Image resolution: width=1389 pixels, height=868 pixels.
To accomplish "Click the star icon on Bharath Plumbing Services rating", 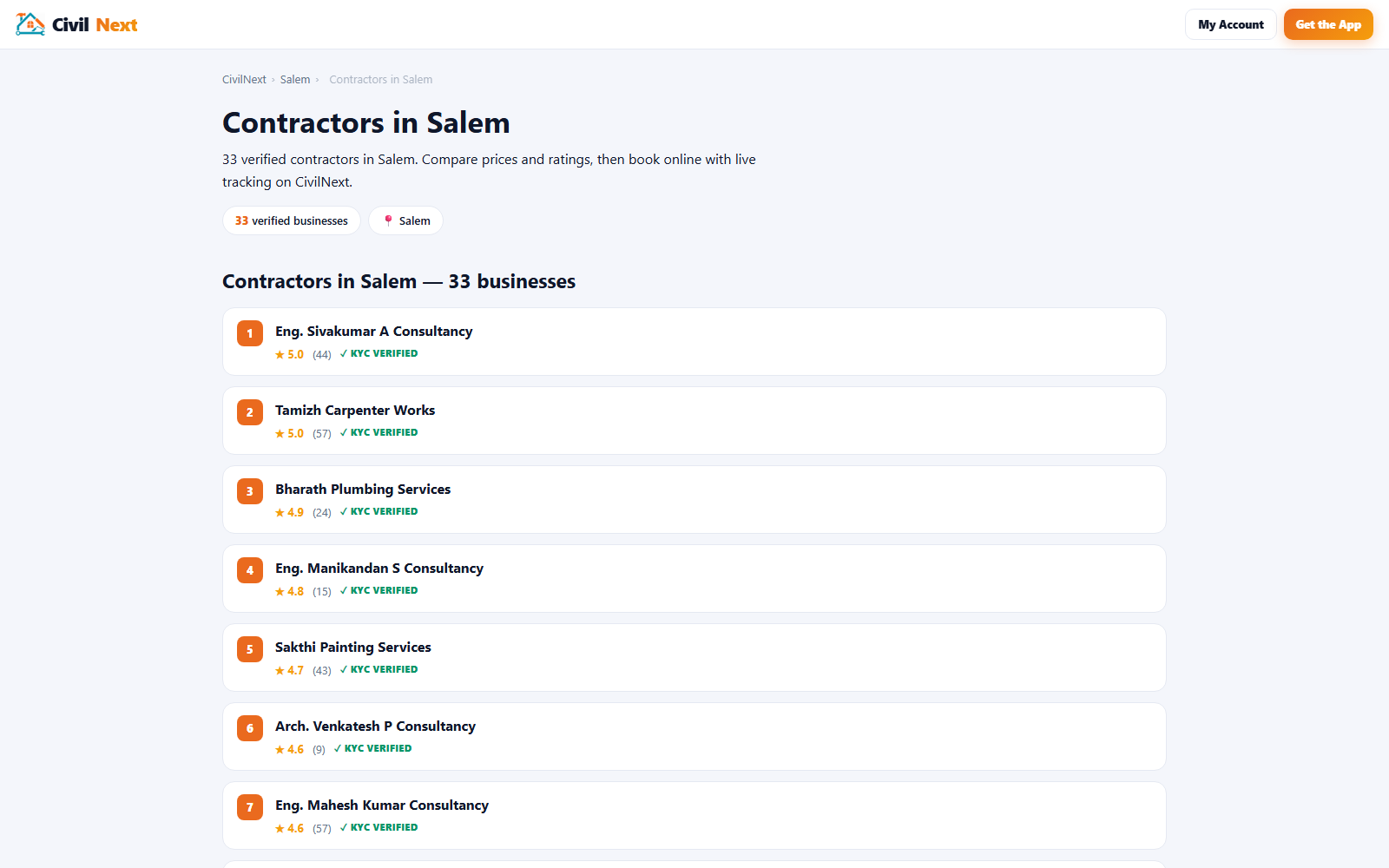I will 280,512.
